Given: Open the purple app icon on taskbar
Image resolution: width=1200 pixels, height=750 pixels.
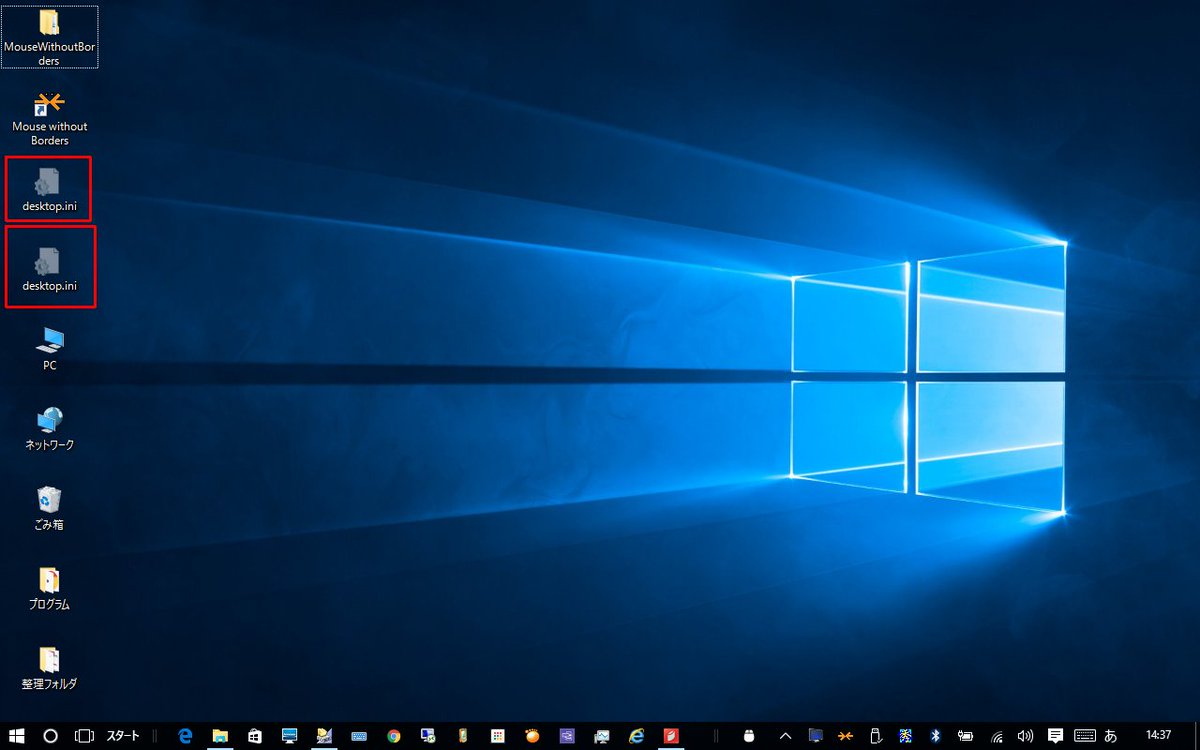Looking at the screenshot, I should tap(567, 735).
